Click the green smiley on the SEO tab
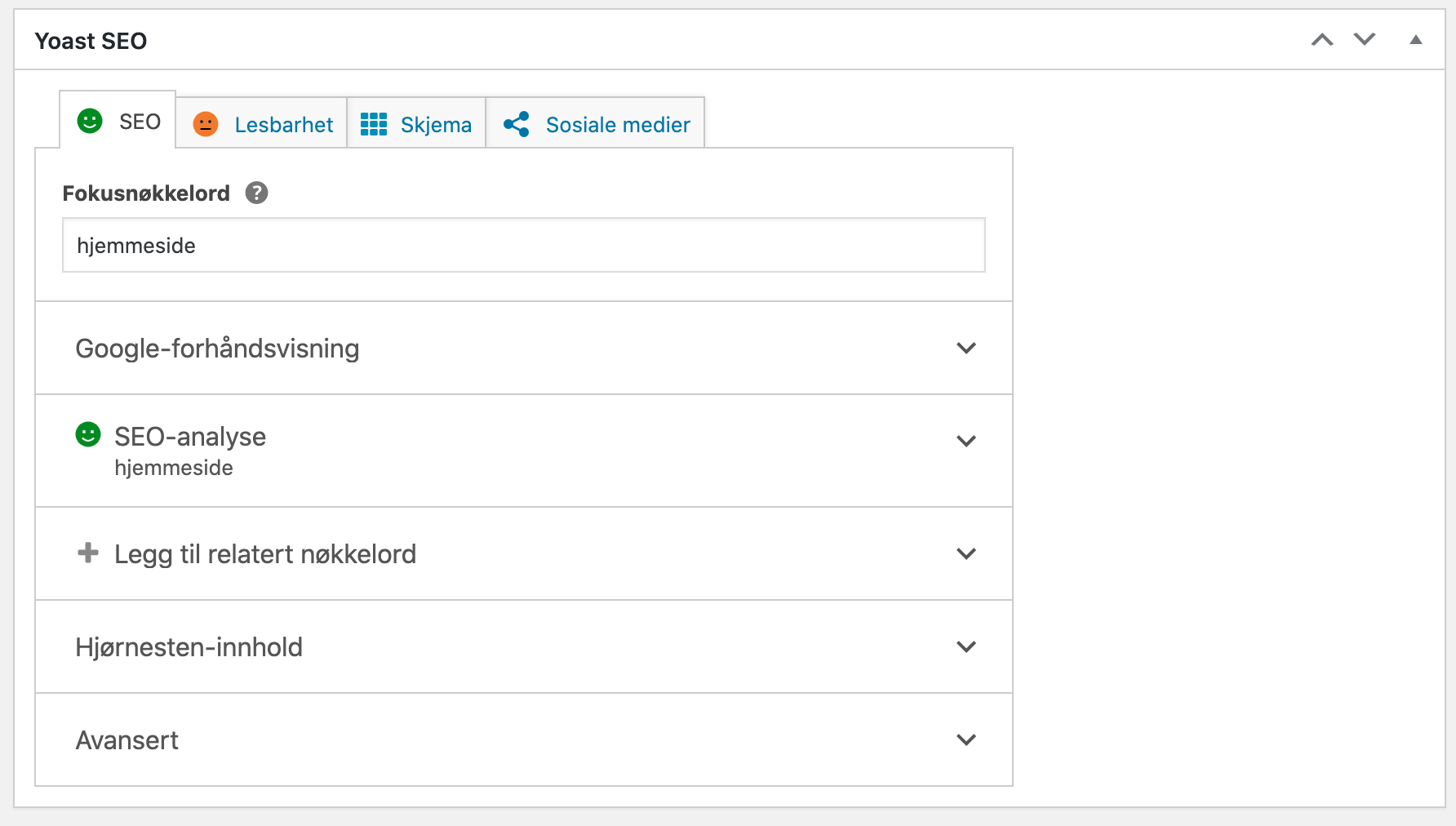The image size is (1456, 826). click(90, 121)
